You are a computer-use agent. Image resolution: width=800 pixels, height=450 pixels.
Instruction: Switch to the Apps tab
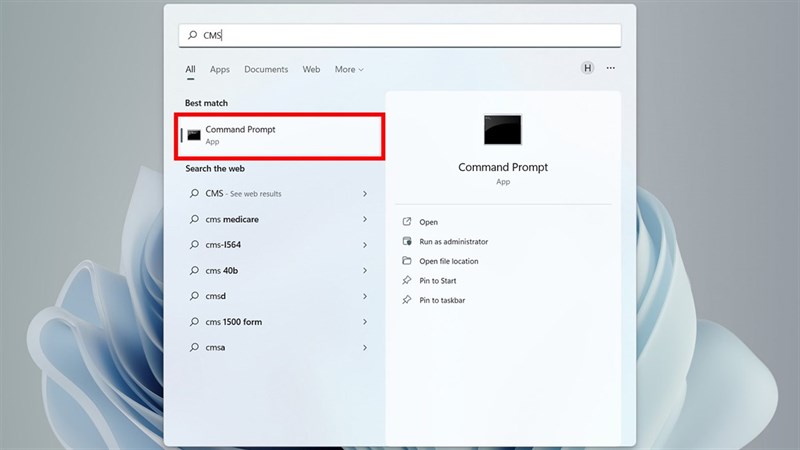(219, 70)
